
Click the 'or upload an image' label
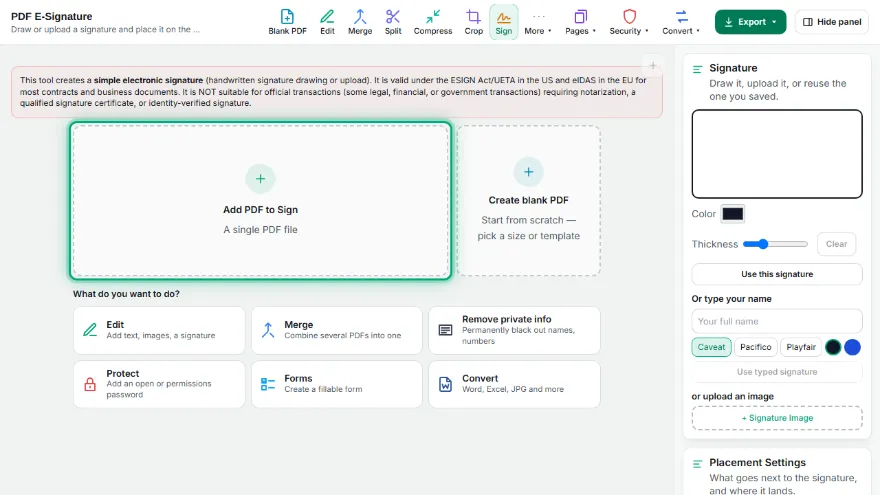coord(732,396)
